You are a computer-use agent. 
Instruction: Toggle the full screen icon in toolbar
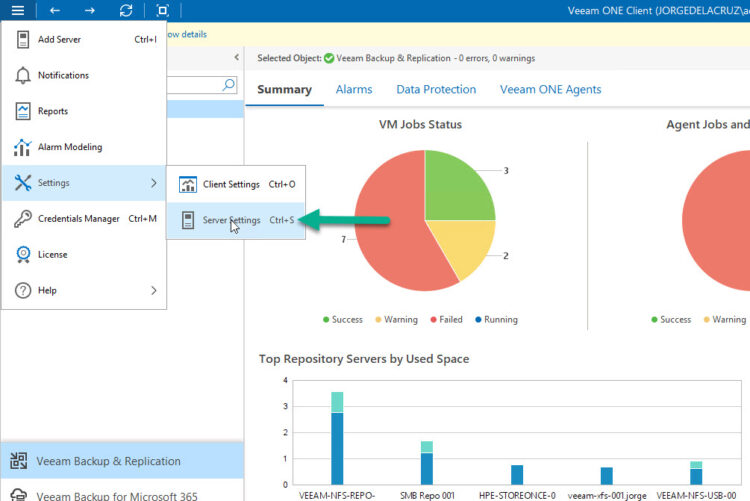coord(162,10)
